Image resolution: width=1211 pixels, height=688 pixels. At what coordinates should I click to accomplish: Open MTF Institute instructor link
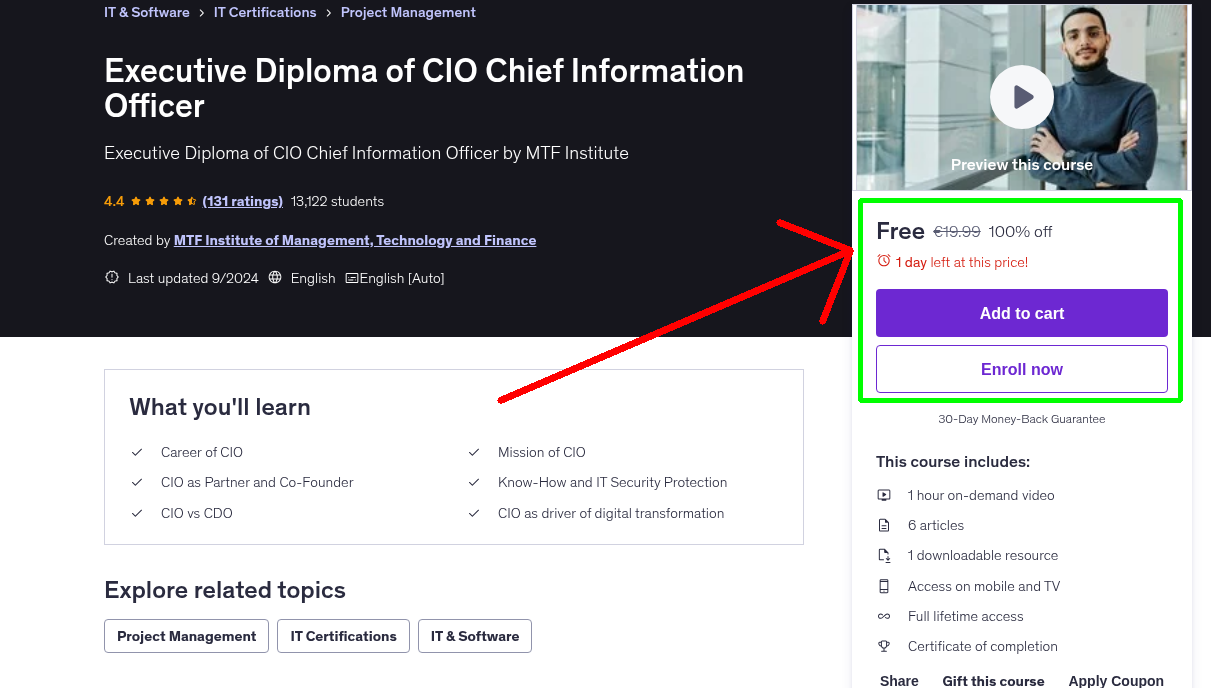click(x=355, y=240)
